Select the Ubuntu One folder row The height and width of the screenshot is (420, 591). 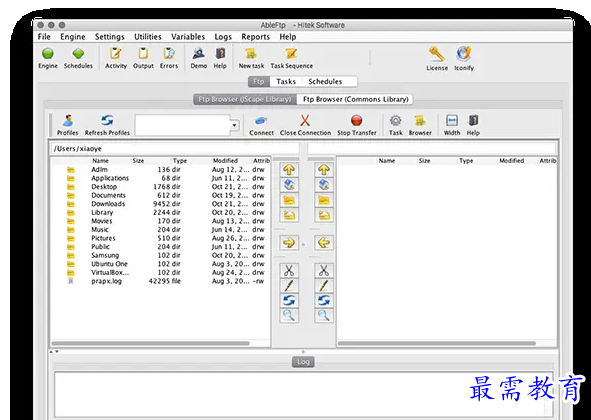pos(161,264)
